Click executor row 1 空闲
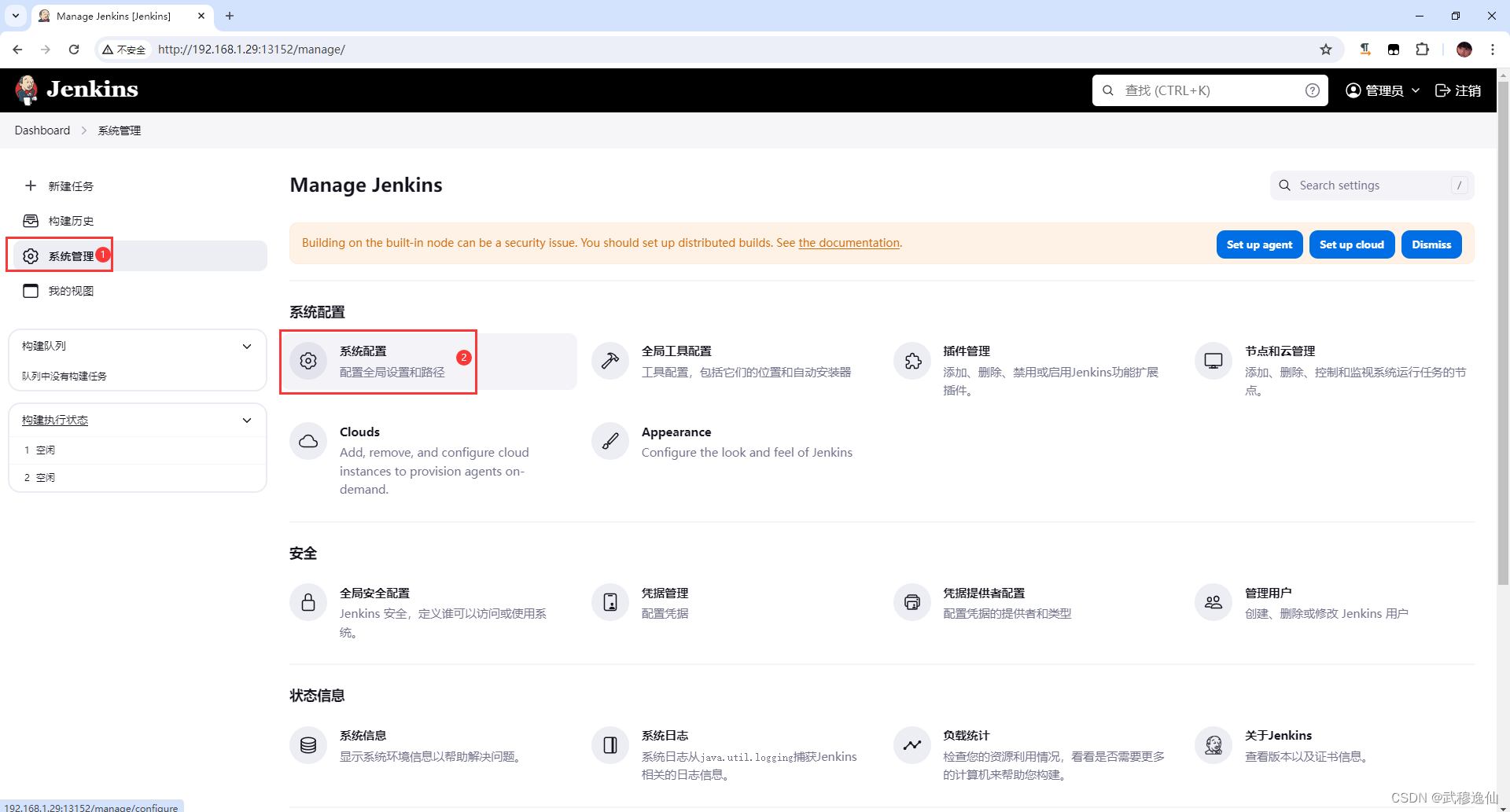This screenshot has height=812, width=1510. pos(138,450)
